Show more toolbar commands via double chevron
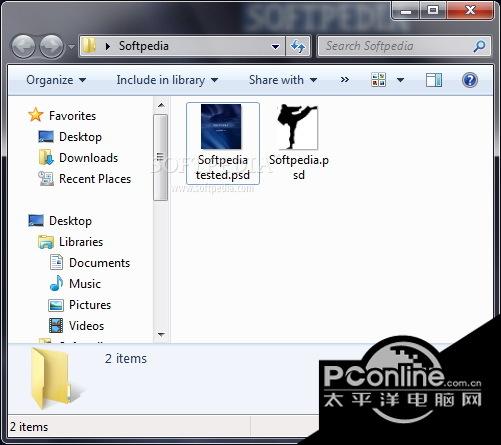 (345, 80)
